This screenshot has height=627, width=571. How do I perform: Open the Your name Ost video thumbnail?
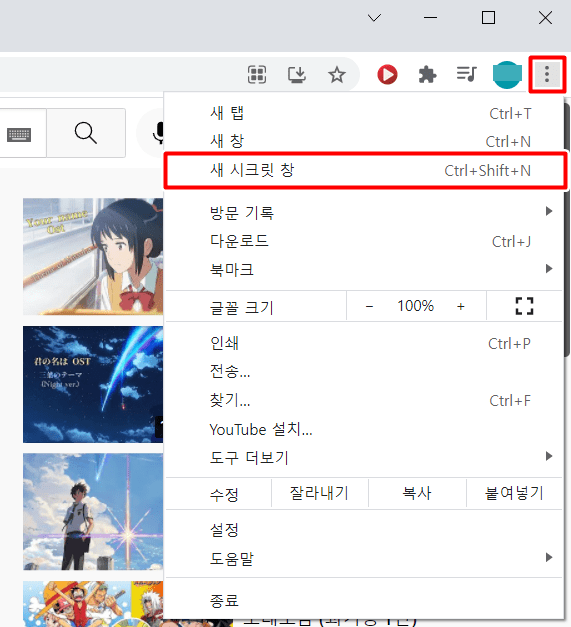tap(93, 256)
